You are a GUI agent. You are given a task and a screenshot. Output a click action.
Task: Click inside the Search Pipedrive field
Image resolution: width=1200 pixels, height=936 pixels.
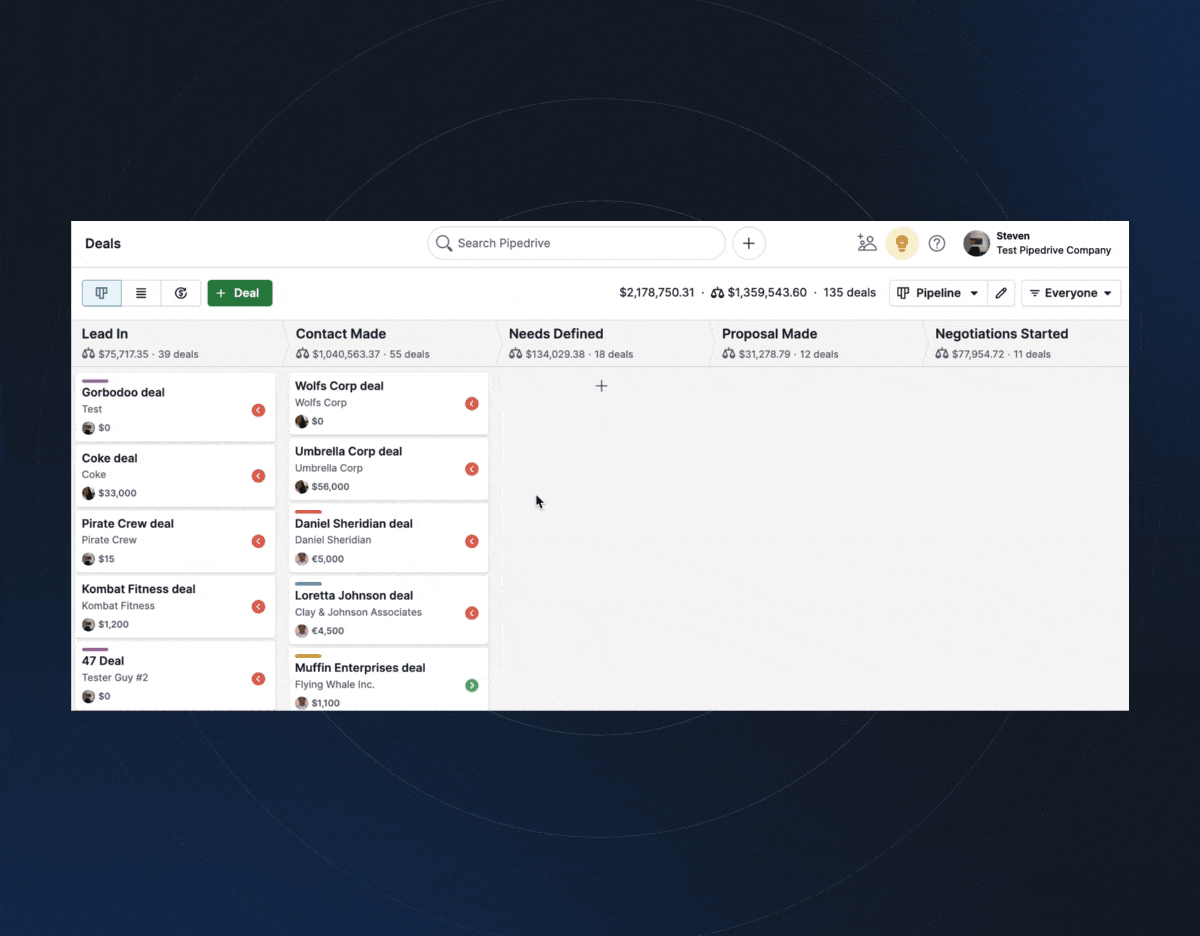[x=576, y=242]
